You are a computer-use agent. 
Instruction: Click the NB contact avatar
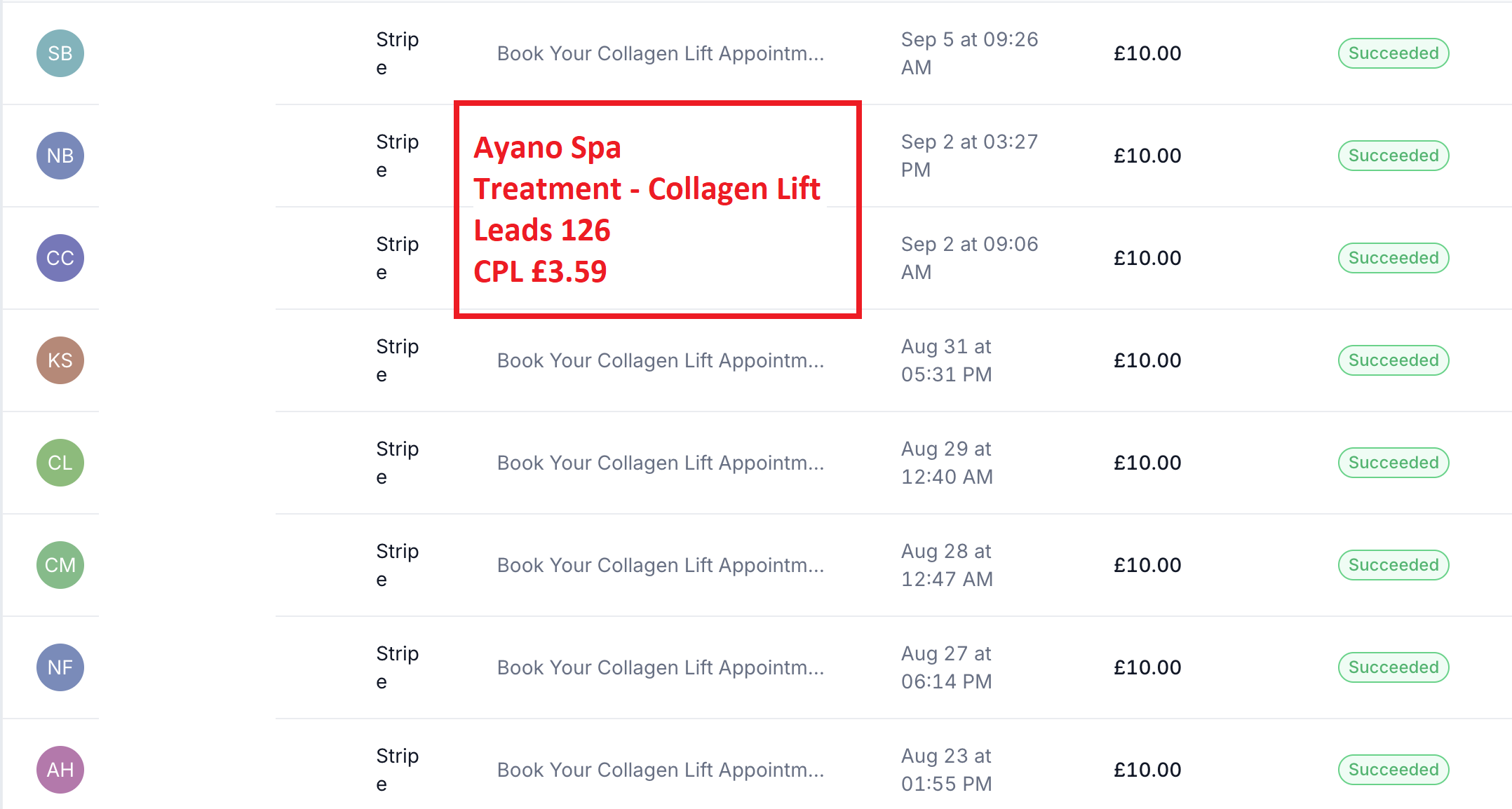tap(60, 156)
